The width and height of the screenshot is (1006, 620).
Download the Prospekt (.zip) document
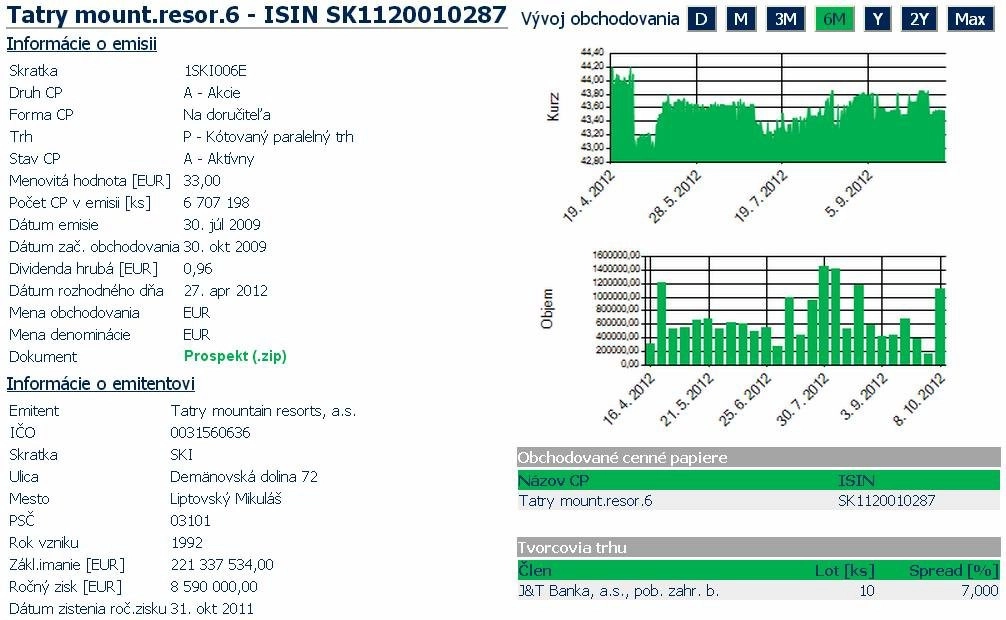(x=235, y=356)
